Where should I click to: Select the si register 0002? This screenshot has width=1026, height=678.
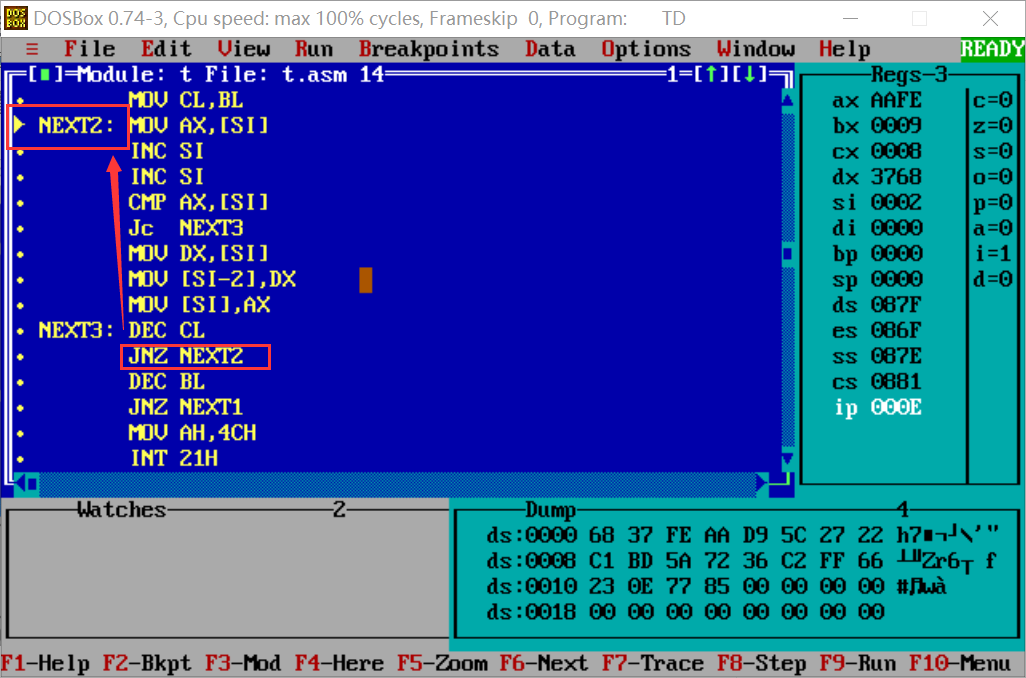(877, 202)
